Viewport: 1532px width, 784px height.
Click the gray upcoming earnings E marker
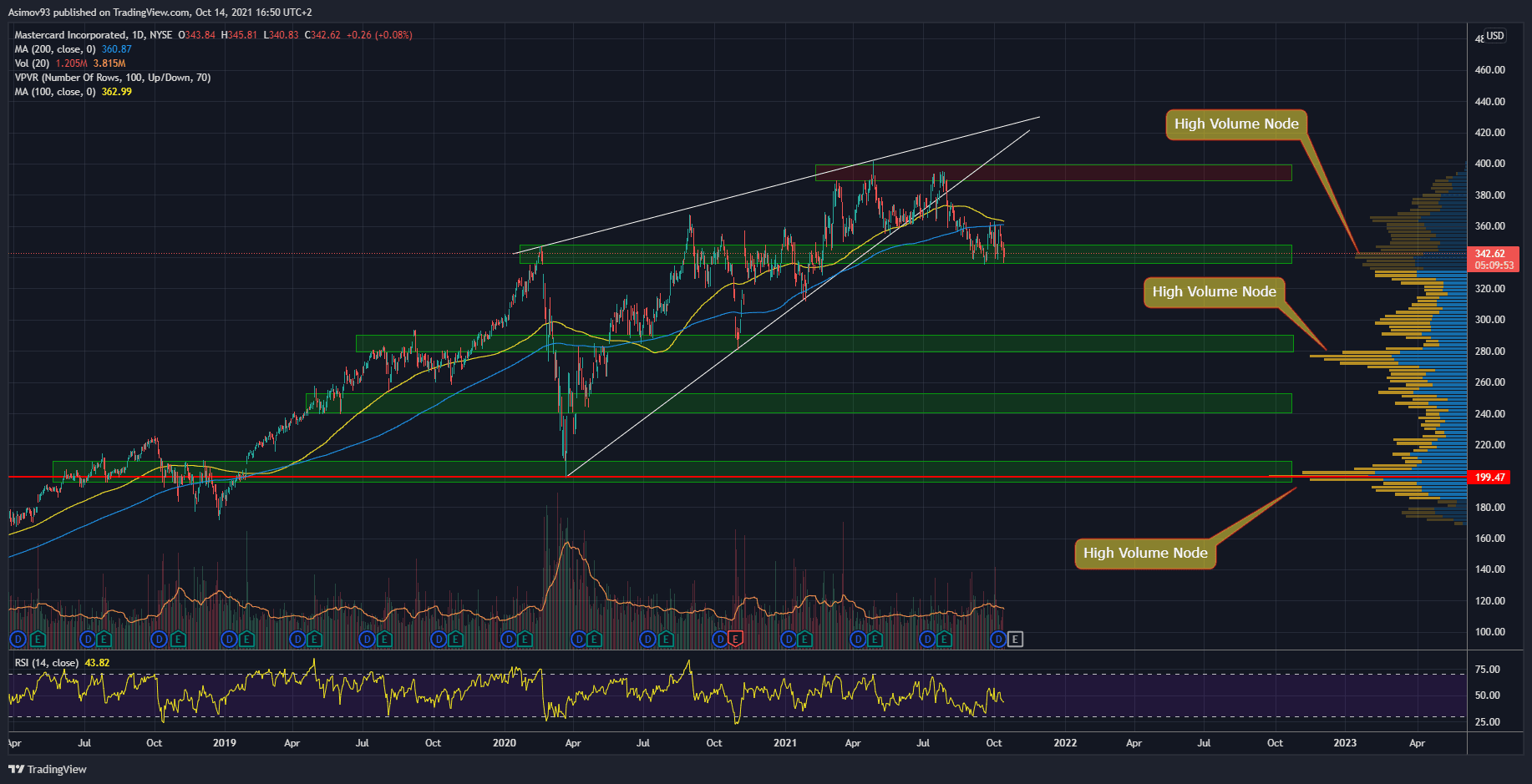point(1015,640)
